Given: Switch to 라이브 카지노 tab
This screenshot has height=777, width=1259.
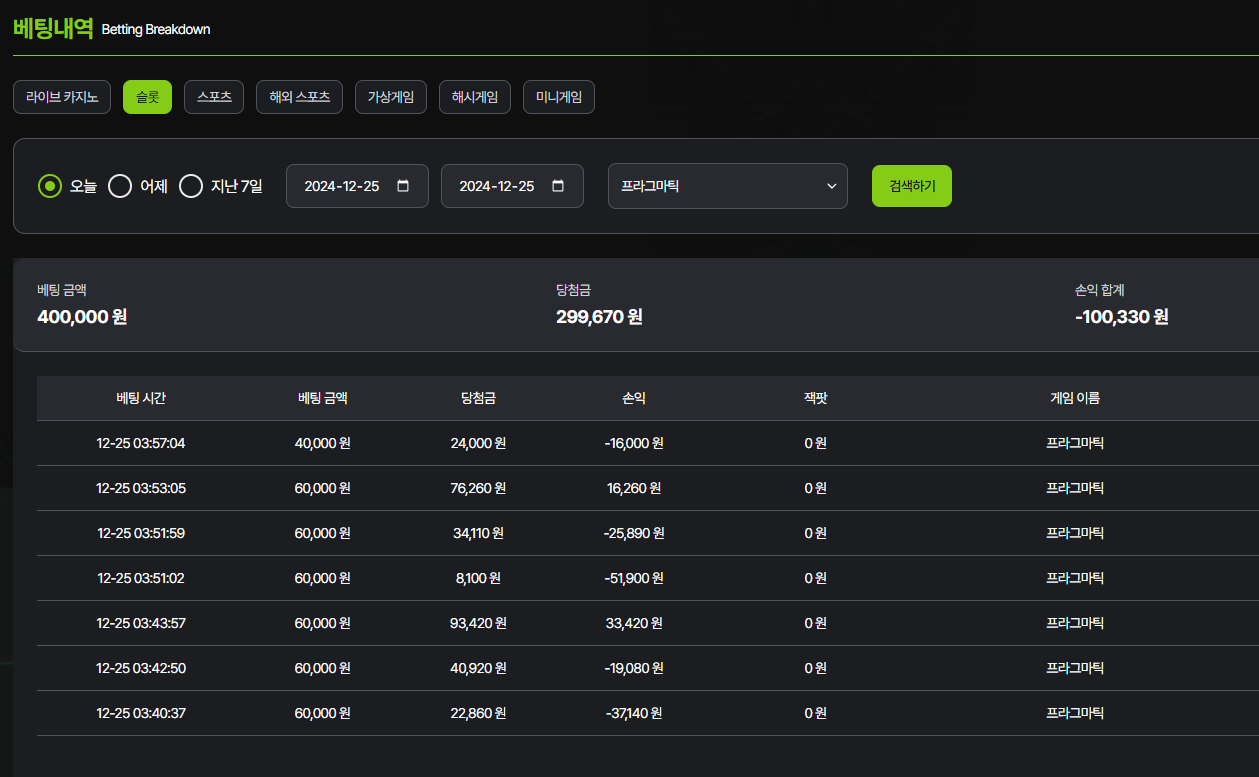Looking at the screenshot, I should point(62,97).
